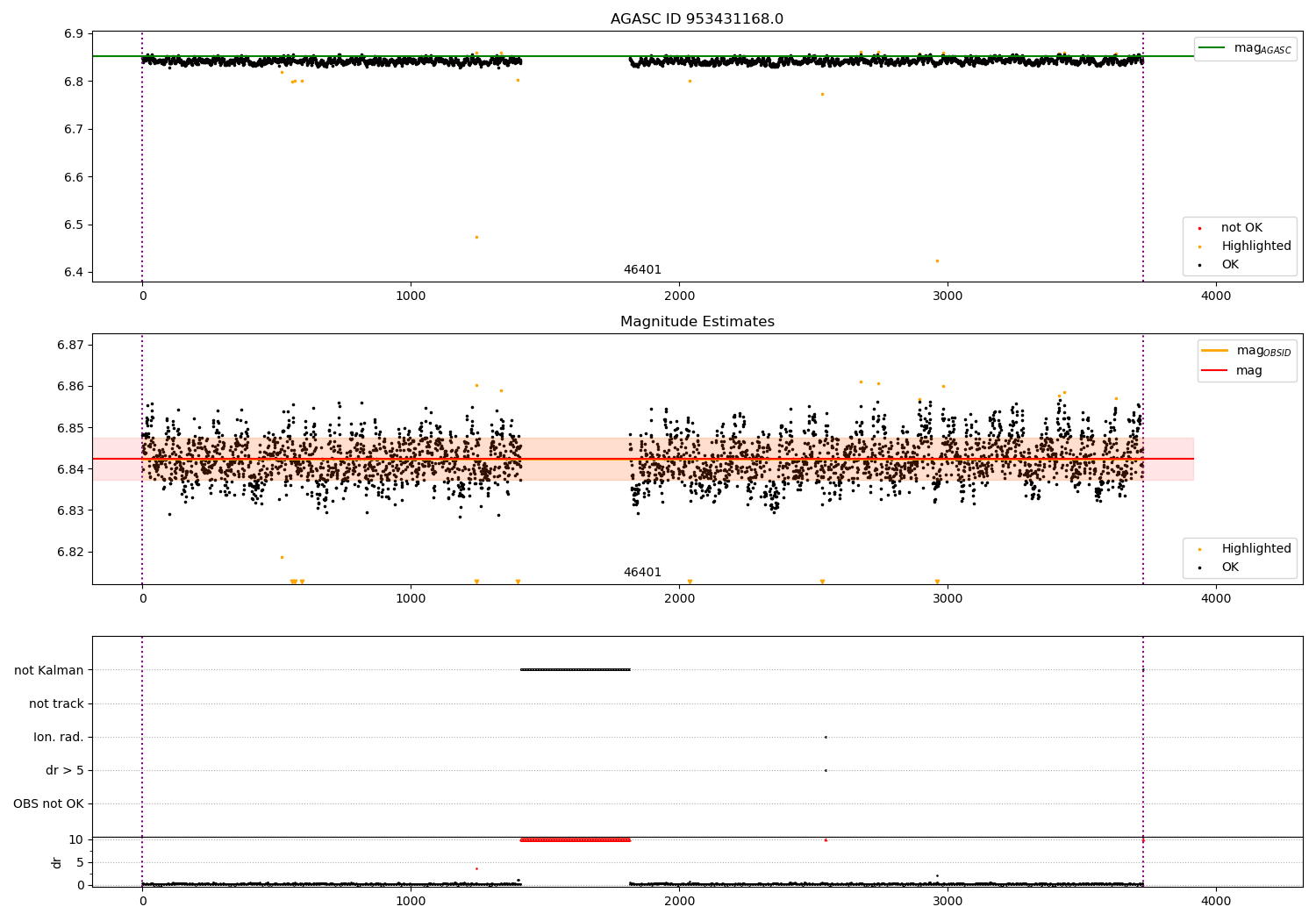Click the 5 tick on the dr axis
Image resolution: width=1316 pixels, height=921 pixels.
coord(80,862)
